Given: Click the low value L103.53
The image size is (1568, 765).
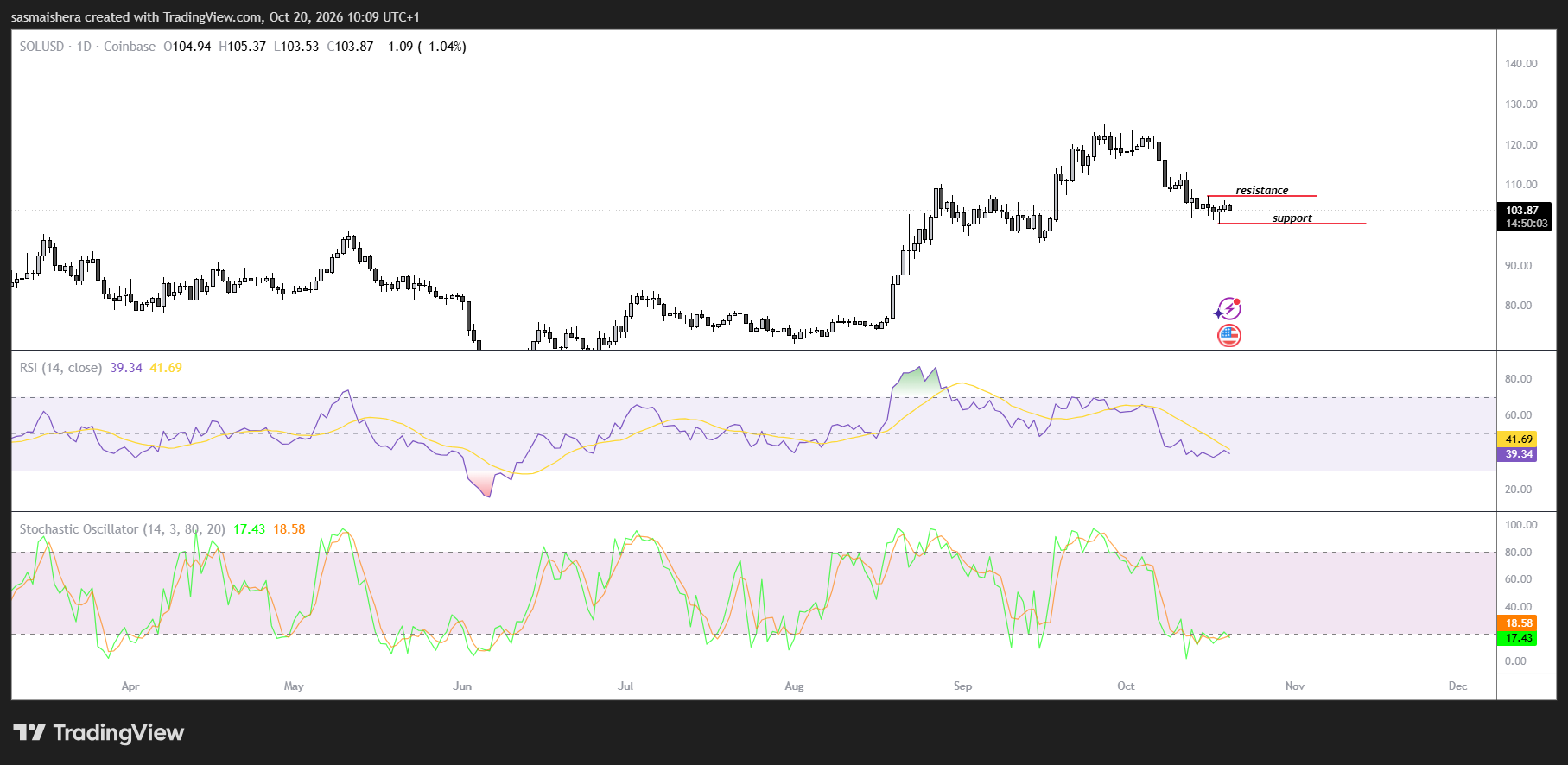Looking at the screenshot, I should point(296,47).
